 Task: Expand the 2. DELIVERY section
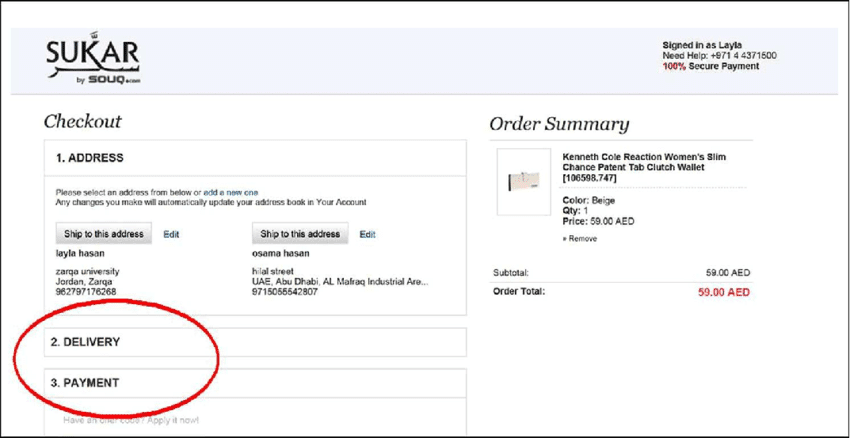tap(255, 342)
